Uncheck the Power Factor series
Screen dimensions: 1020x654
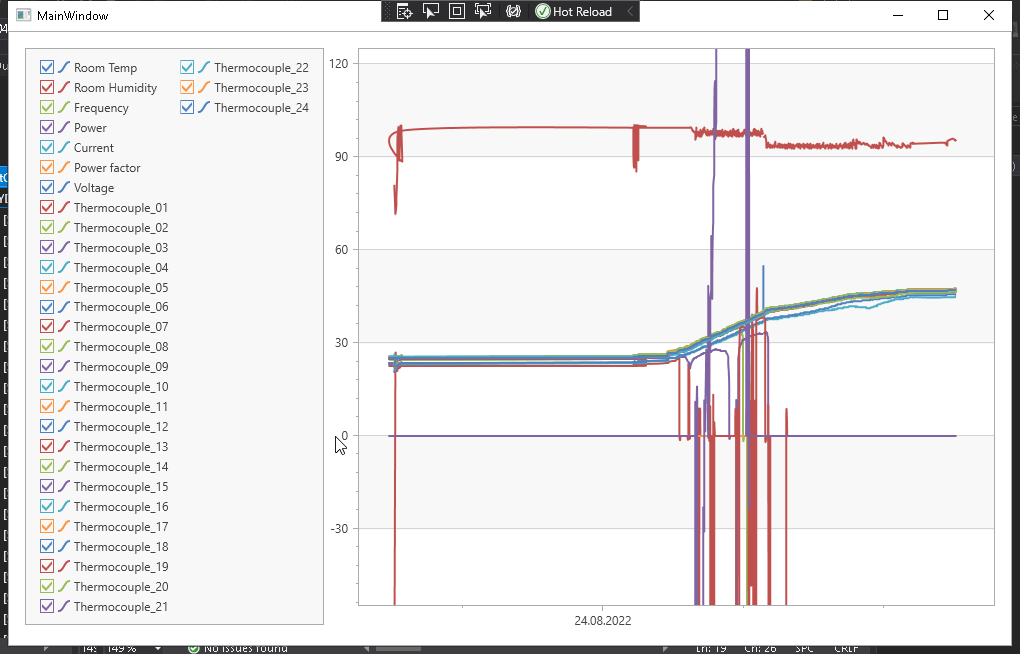[45, 167]
